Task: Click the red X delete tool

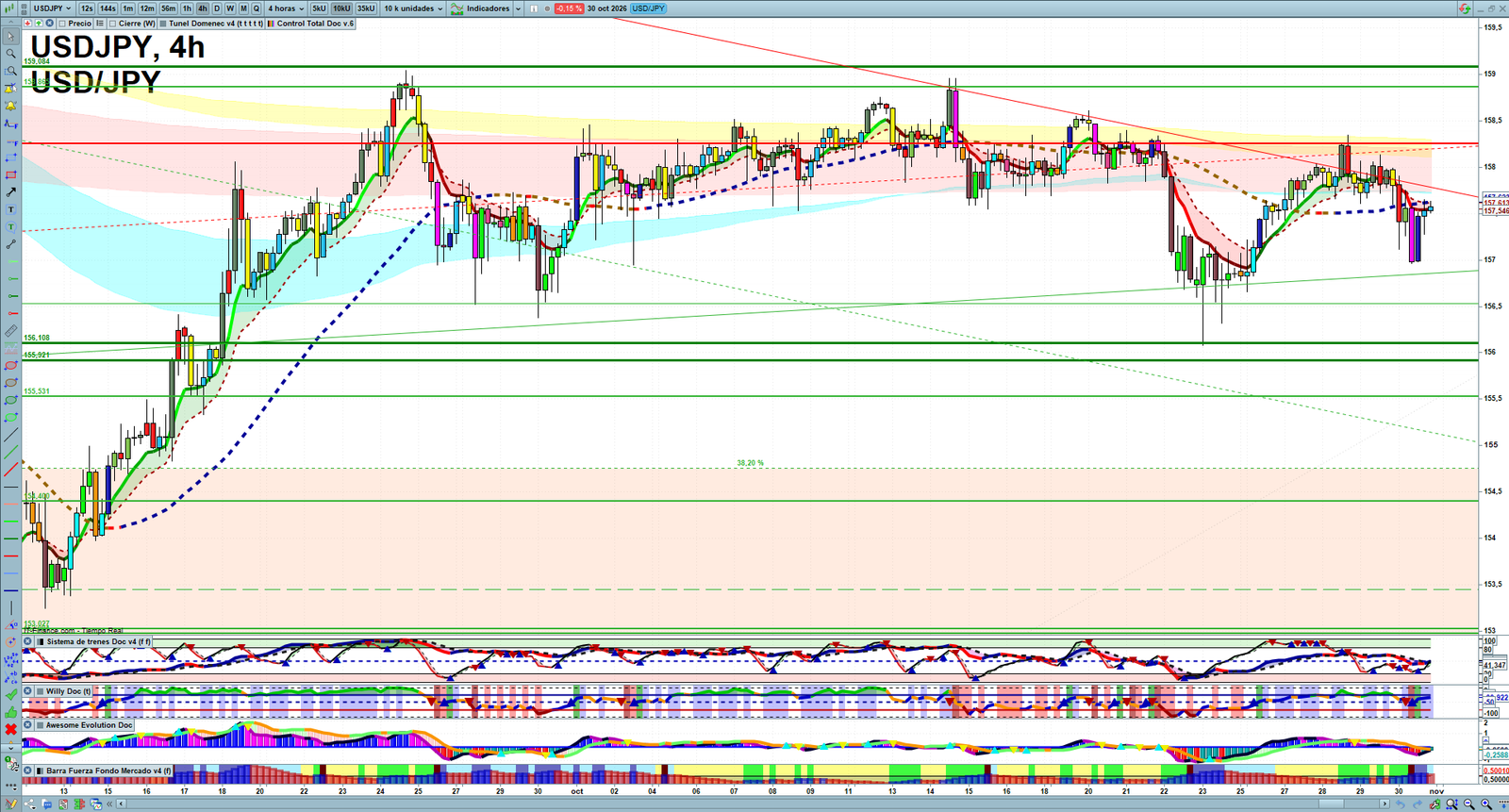Action: point(10,729)
